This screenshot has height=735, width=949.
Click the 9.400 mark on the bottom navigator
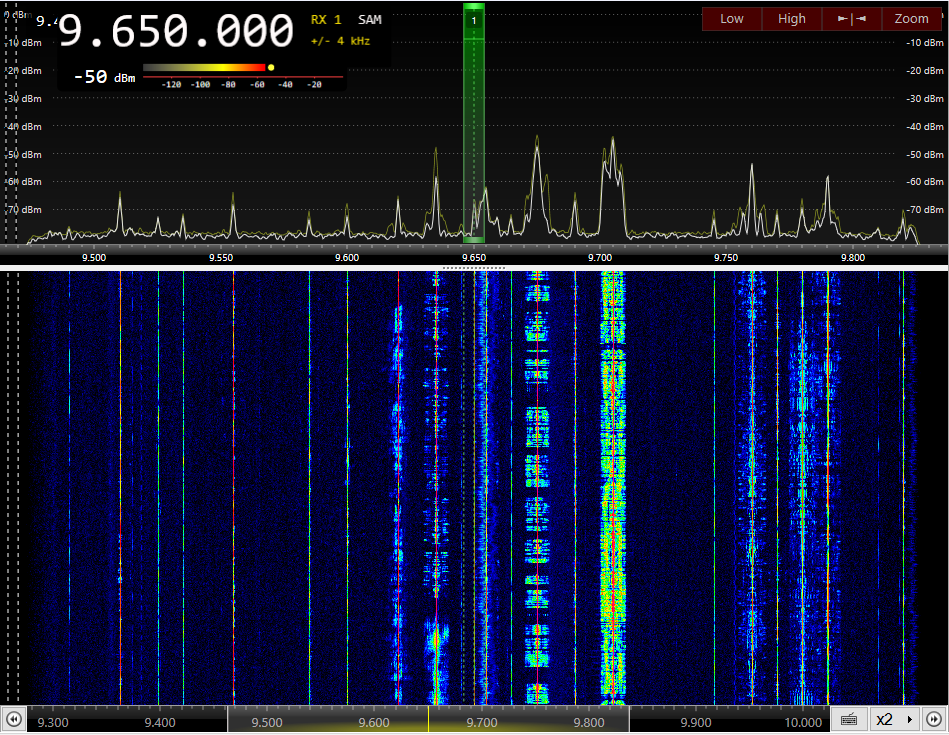pos(159,722)
